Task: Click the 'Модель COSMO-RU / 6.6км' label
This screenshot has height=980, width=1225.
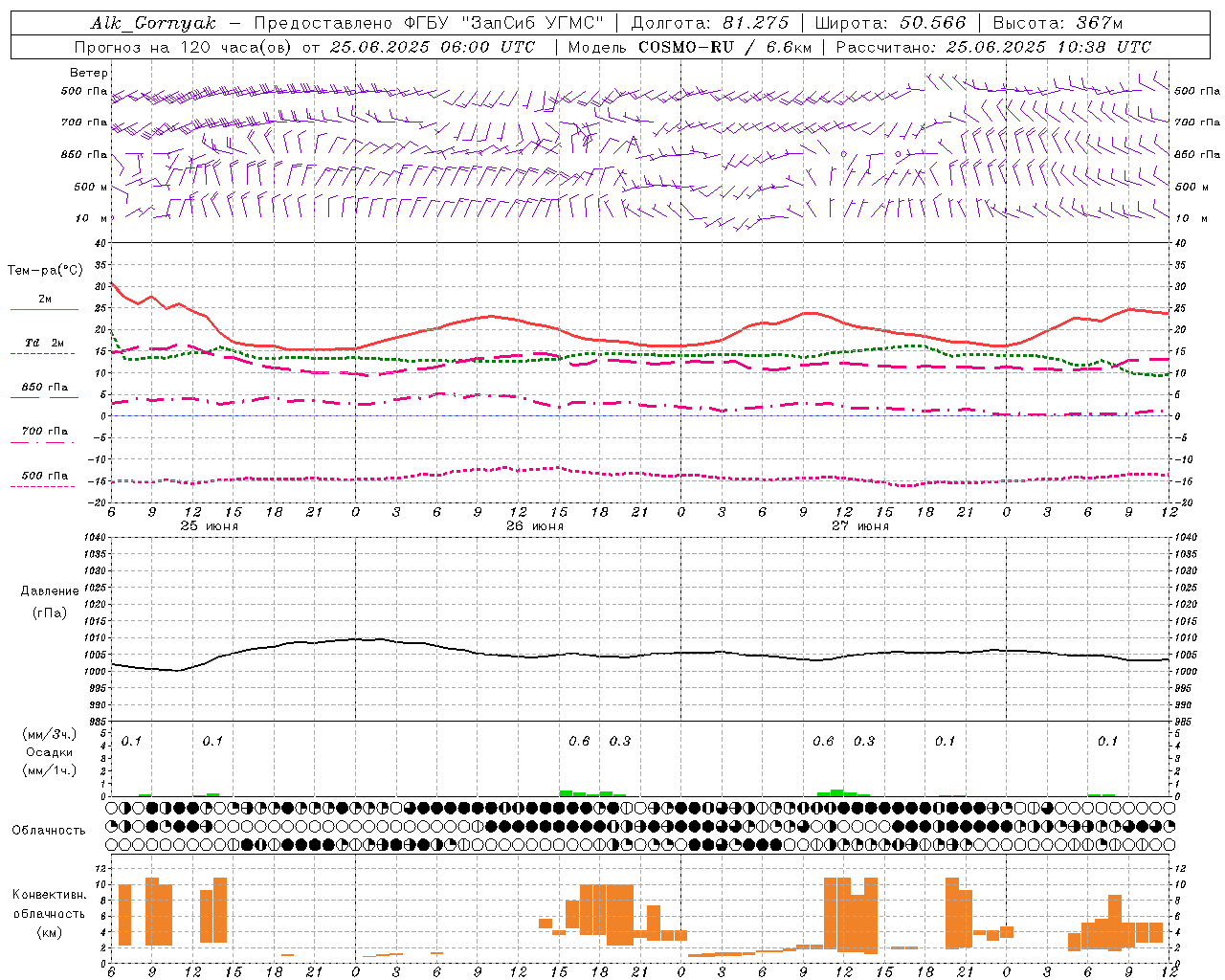Action: point(690,47)
